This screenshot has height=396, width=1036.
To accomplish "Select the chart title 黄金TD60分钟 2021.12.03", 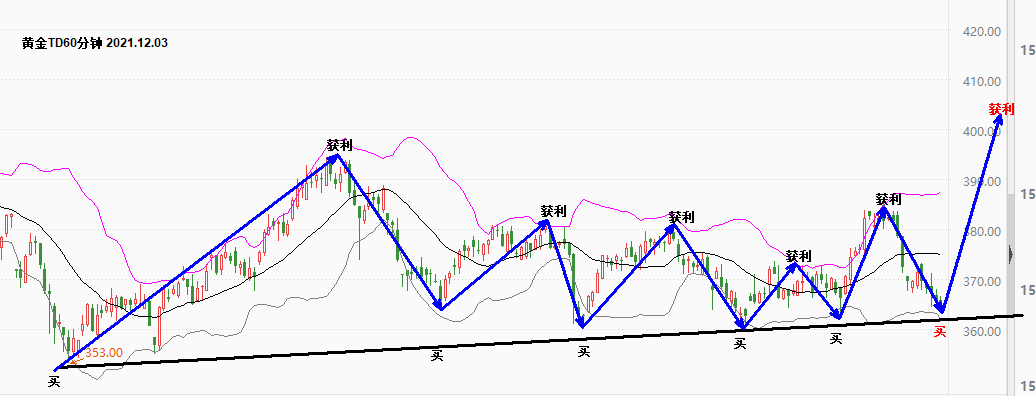I will pyautogui.click(x=94, y=44).
